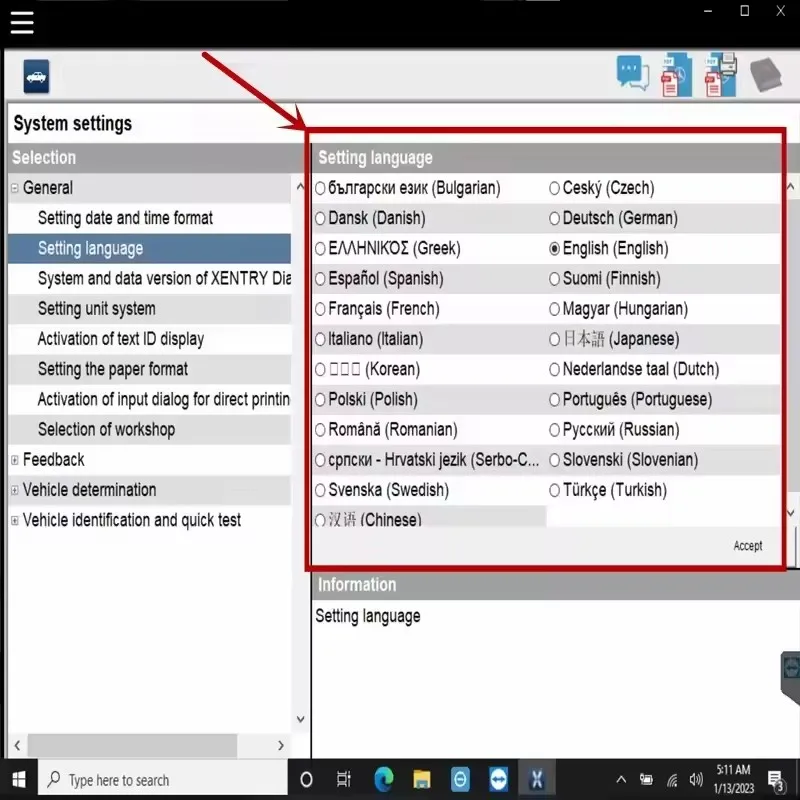The width and height of the screenshot is (800, 800).
Task: Launch XENTRY from the taskbar
Action: 537,779
